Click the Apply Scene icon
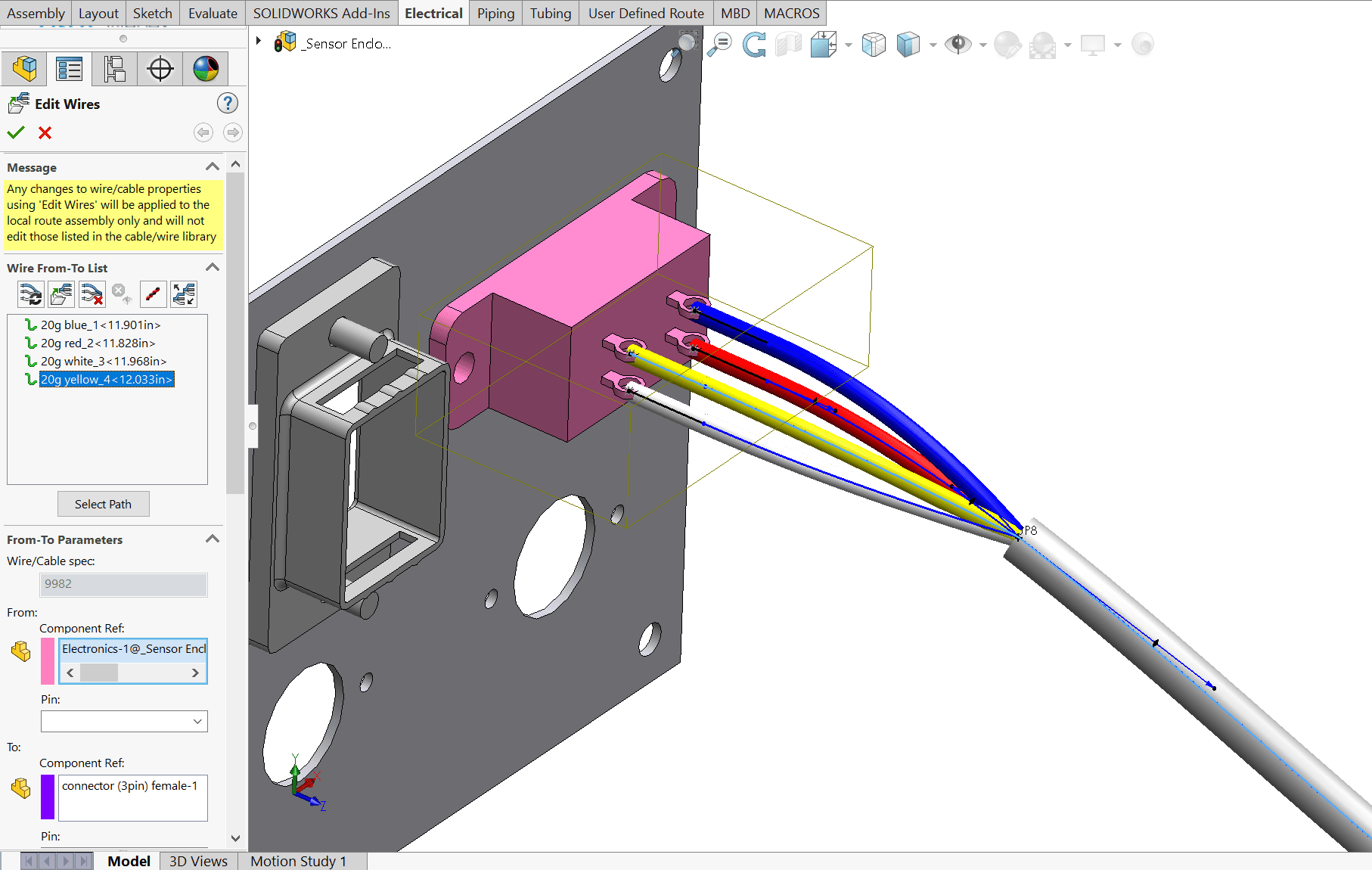 pos(1043,45)
